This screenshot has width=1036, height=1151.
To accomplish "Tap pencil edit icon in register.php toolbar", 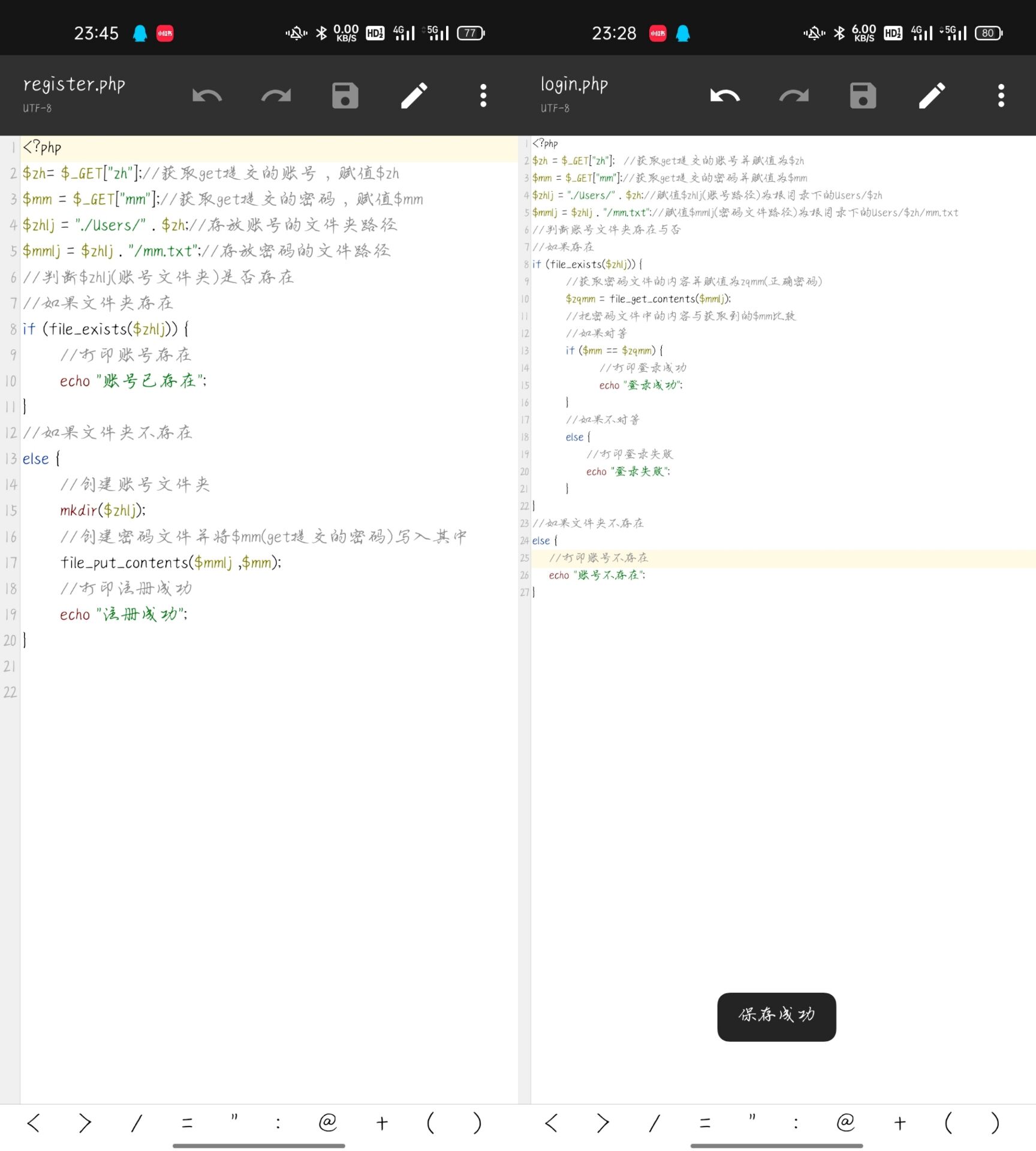I will 414,96.
